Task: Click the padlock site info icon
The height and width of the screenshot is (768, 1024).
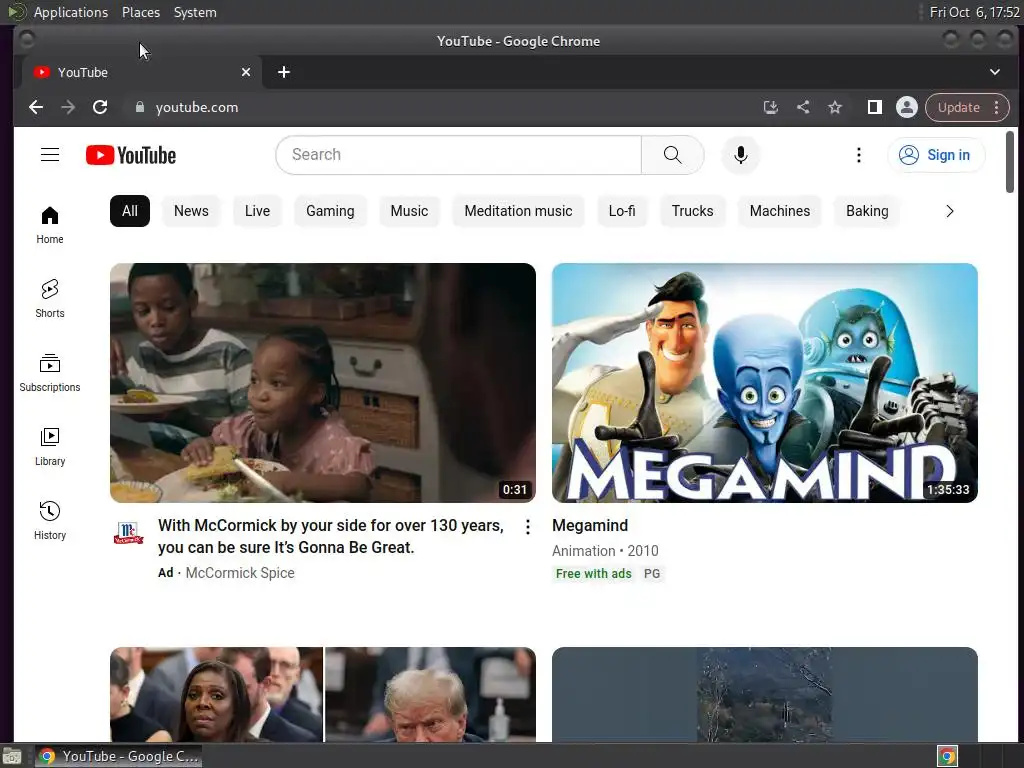Action: [139, 107]
